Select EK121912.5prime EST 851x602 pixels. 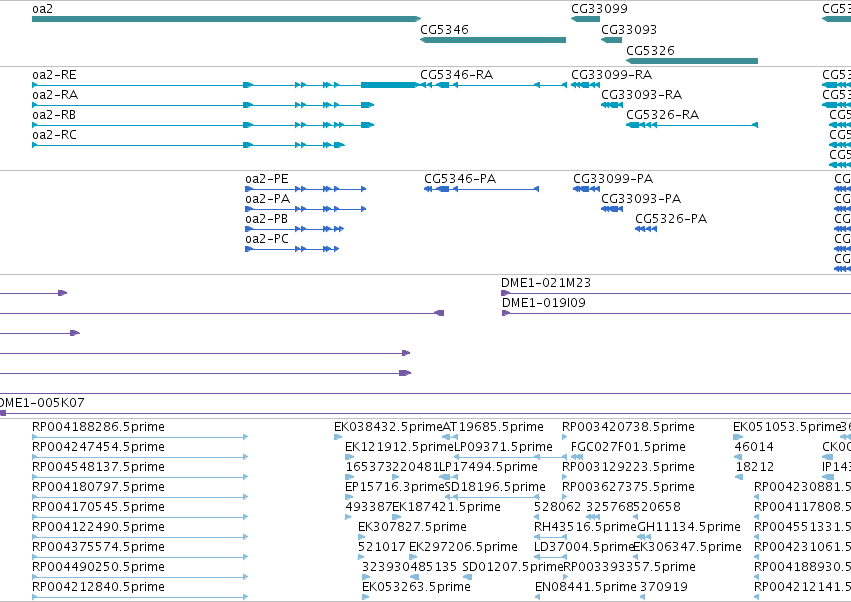350,457
